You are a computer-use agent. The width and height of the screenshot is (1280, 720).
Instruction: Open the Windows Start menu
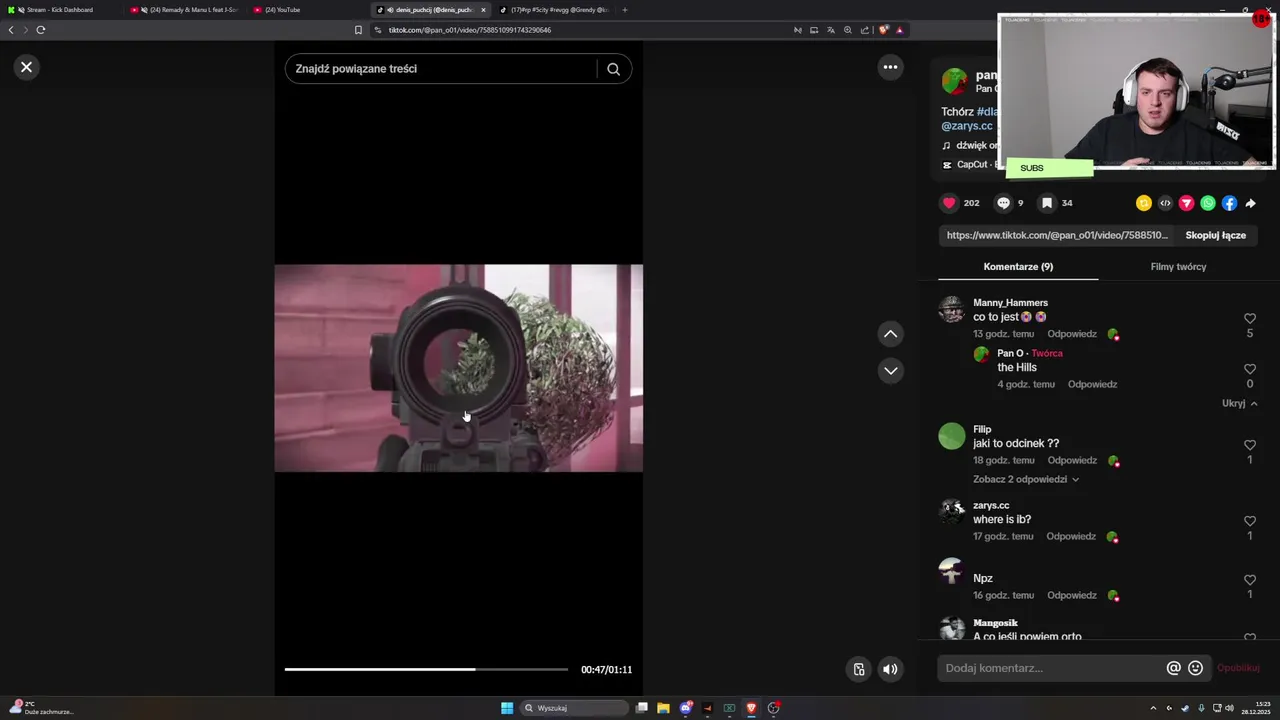(x=507, y=708)
